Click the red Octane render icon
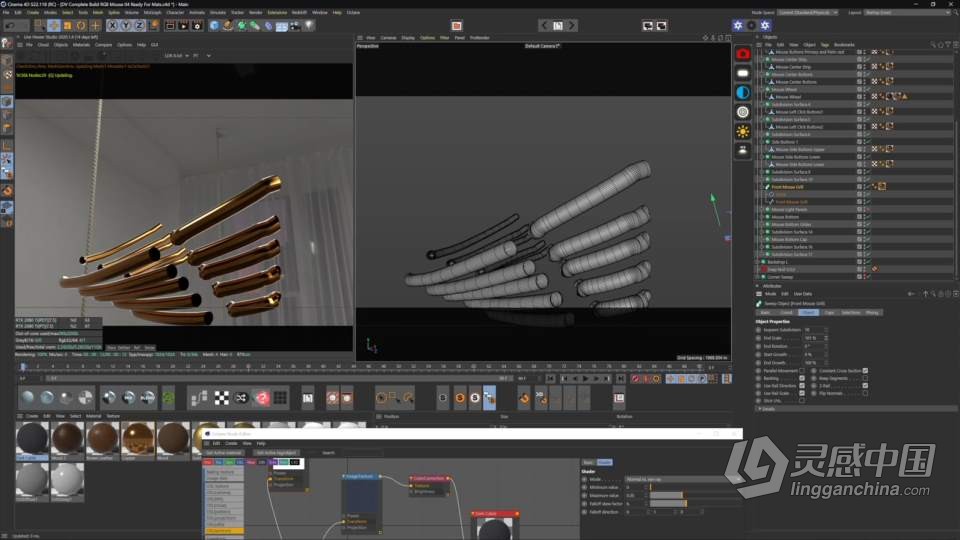Screen dimensions: 960x540 coord(743,54)
